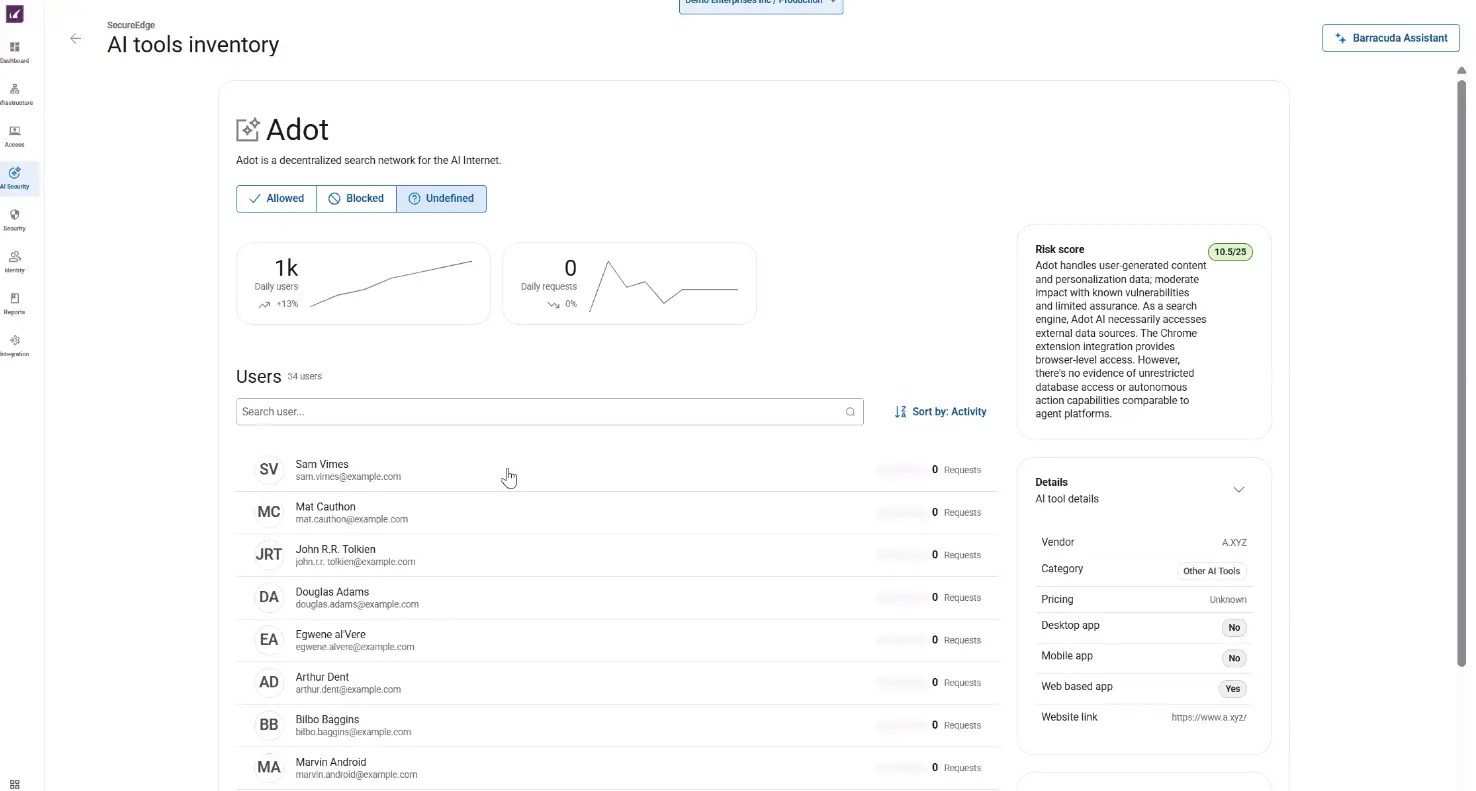This screenshot has height=791, width=1476.
Task: Open the Sort by: Activity menu
Action: click(940, 412)
